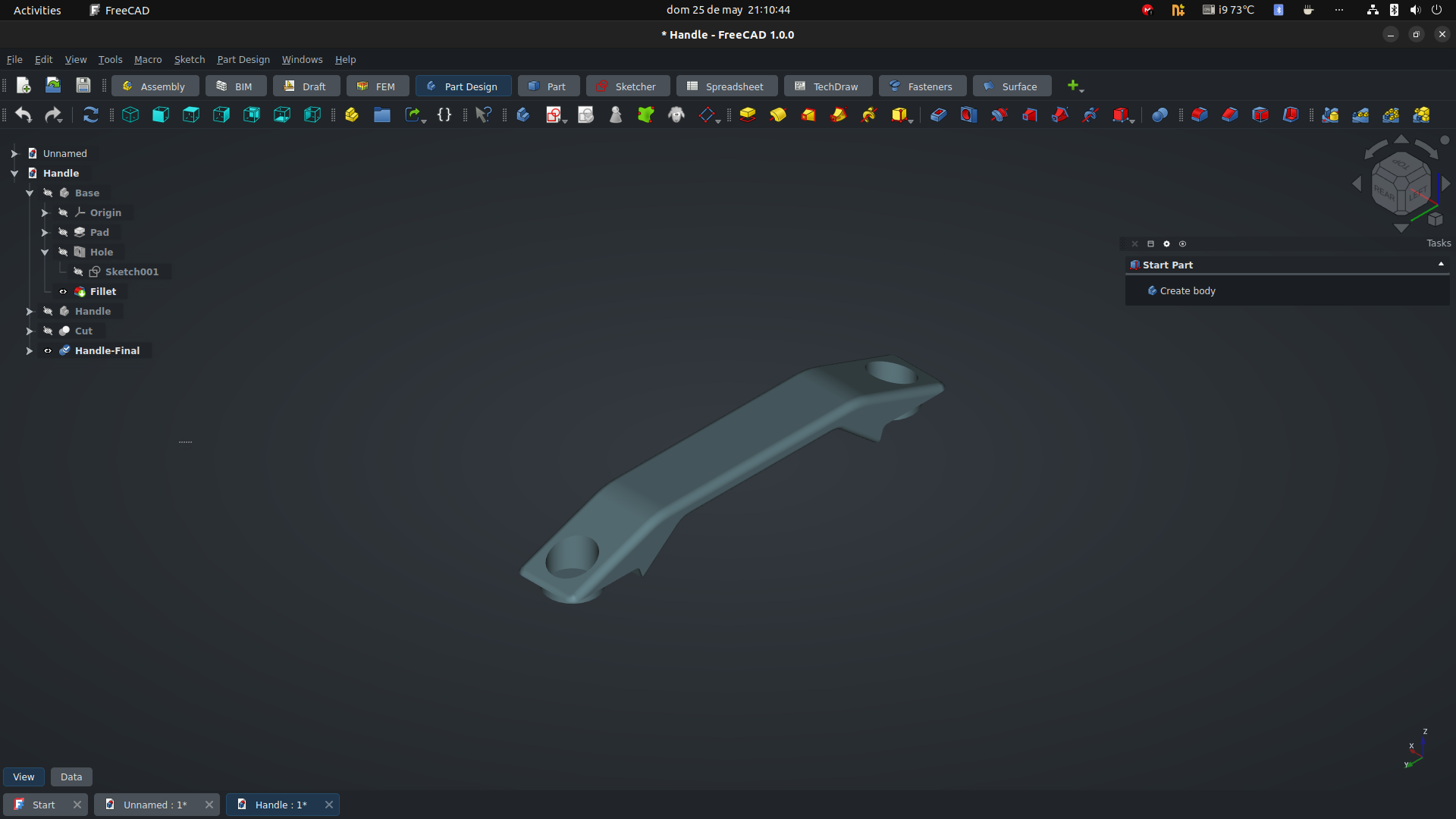Click the blue Pocket tool icon
1456x819 pixels.
[939, 115]
